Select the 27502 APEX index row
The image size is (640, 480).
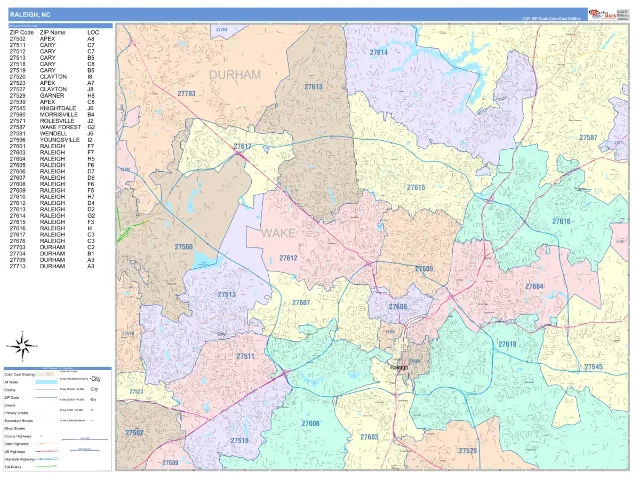(x=52, y=39)
